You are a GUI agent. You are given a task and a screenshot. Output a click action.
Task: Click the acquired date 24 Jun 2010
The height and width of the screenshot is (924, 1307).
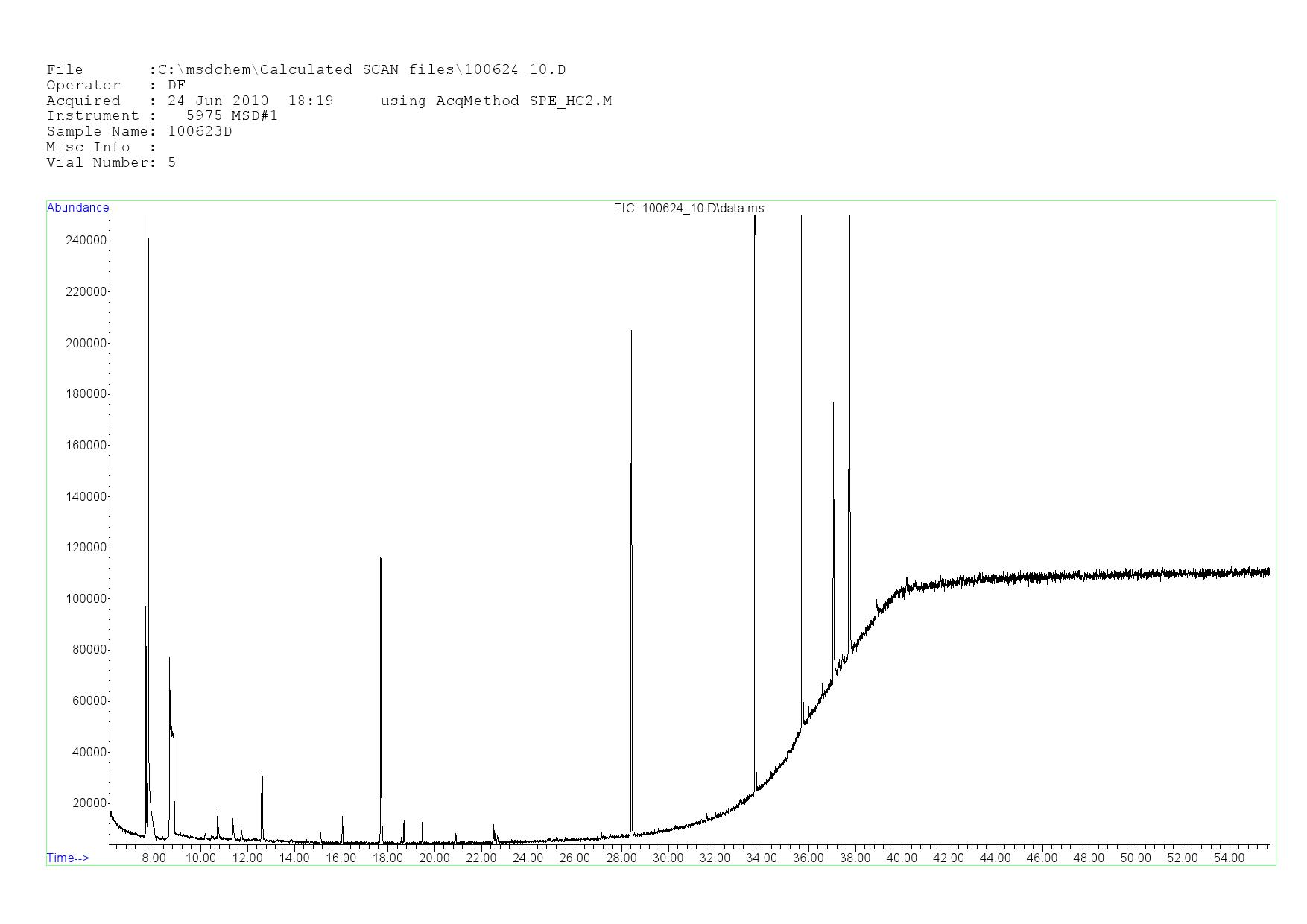coord(218,101)
